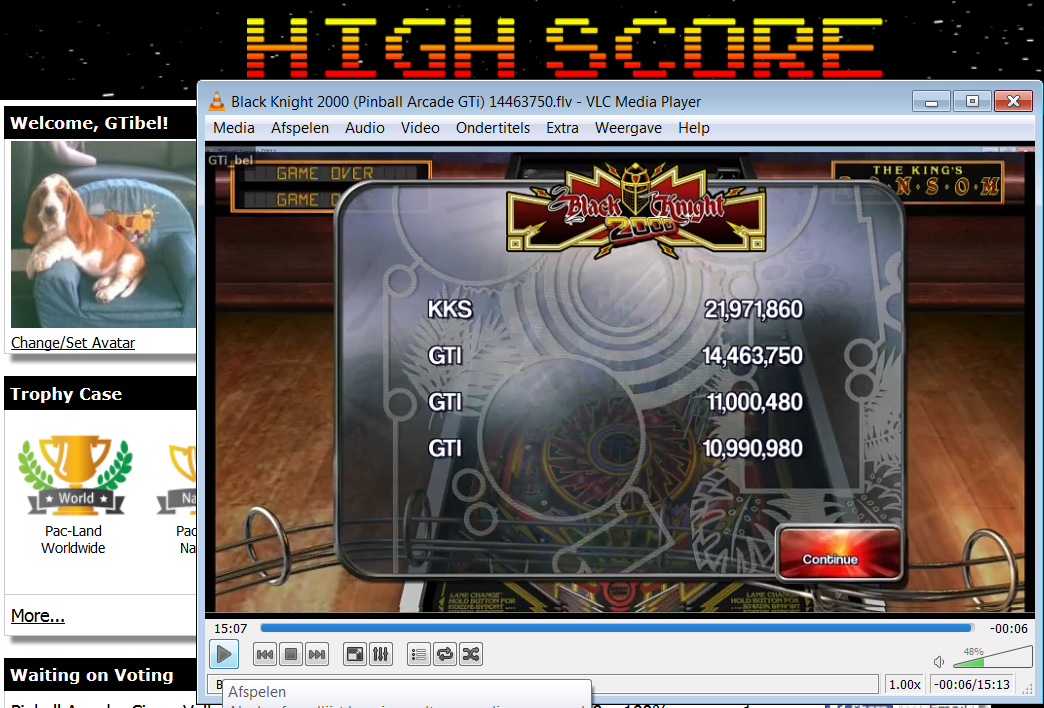Show the VLC playlist
Image resolution: width=1044 pixels, height=708 pixels.
pos(418,654)
